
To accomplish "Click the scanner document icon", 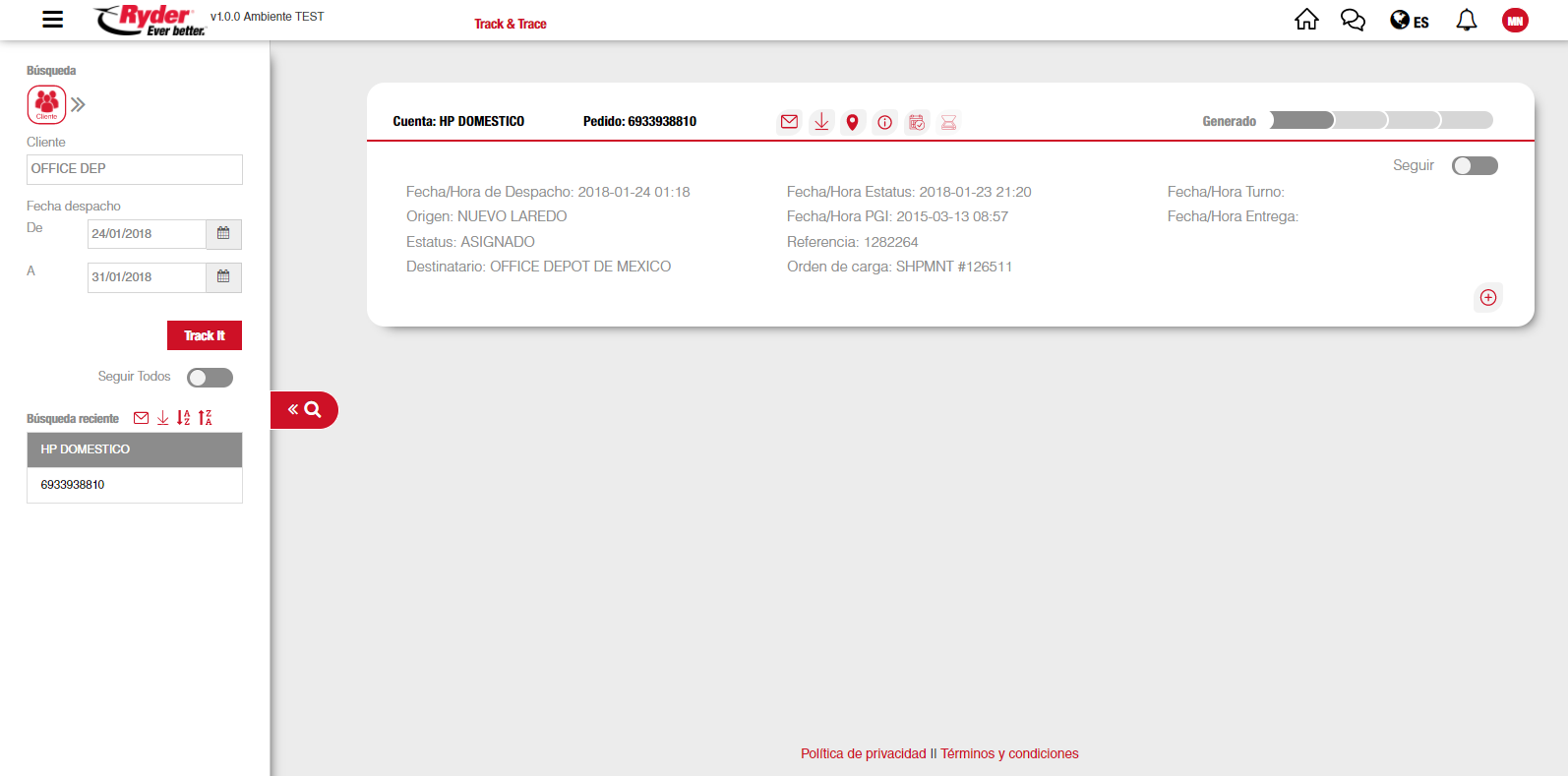I will (948, 122).
